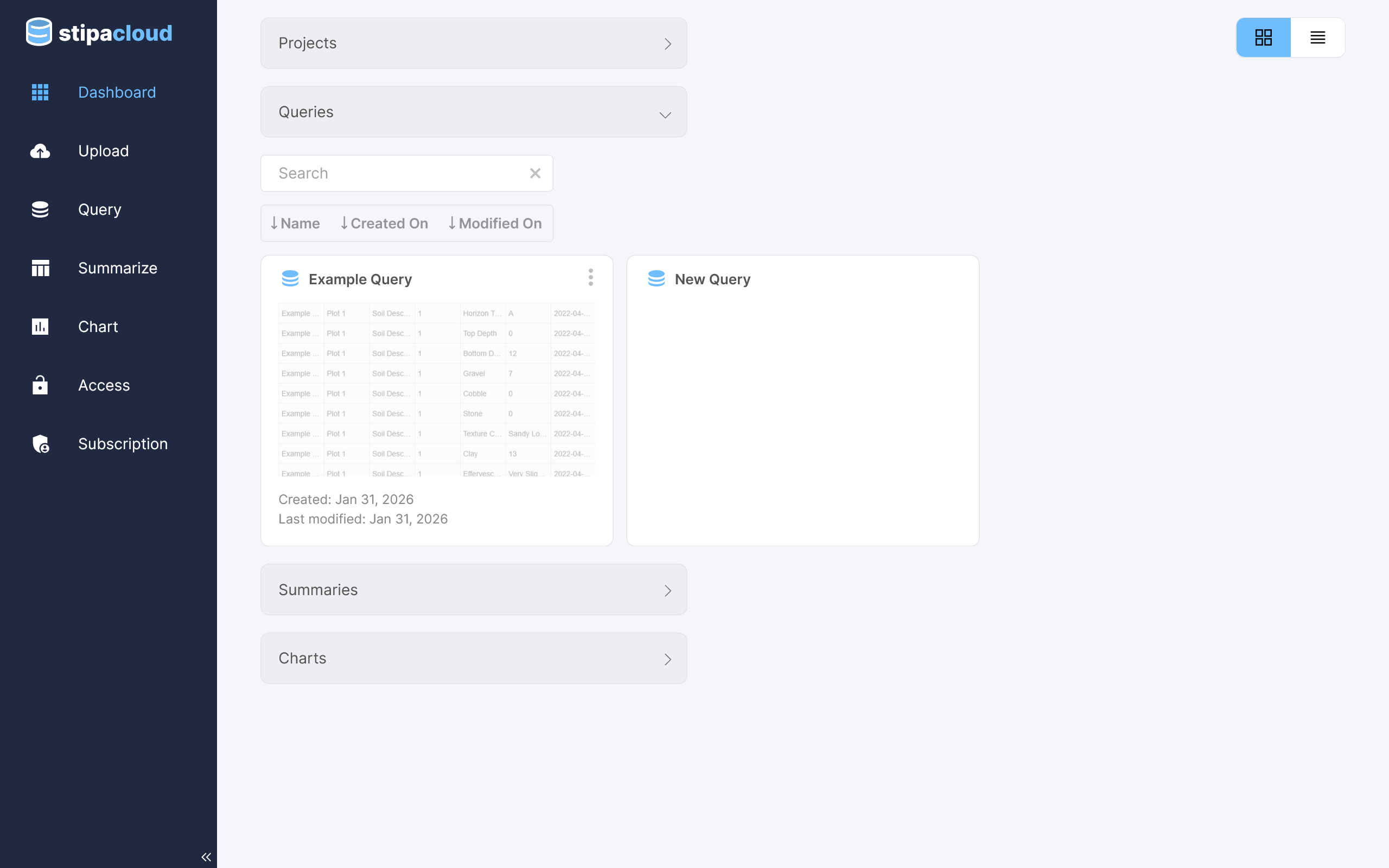The width and height of the screenshot is (1389, 868).
Task: Collapse the Queries section
Action: click(474, 112)
